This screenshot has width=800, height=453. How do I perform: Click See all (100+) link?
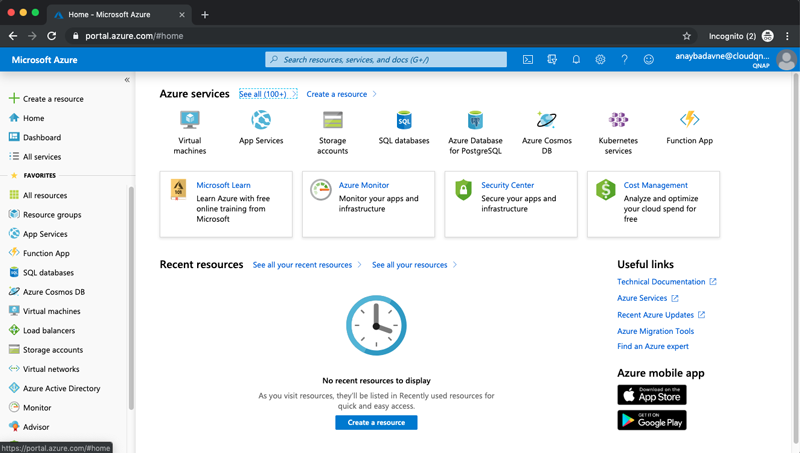263,94
